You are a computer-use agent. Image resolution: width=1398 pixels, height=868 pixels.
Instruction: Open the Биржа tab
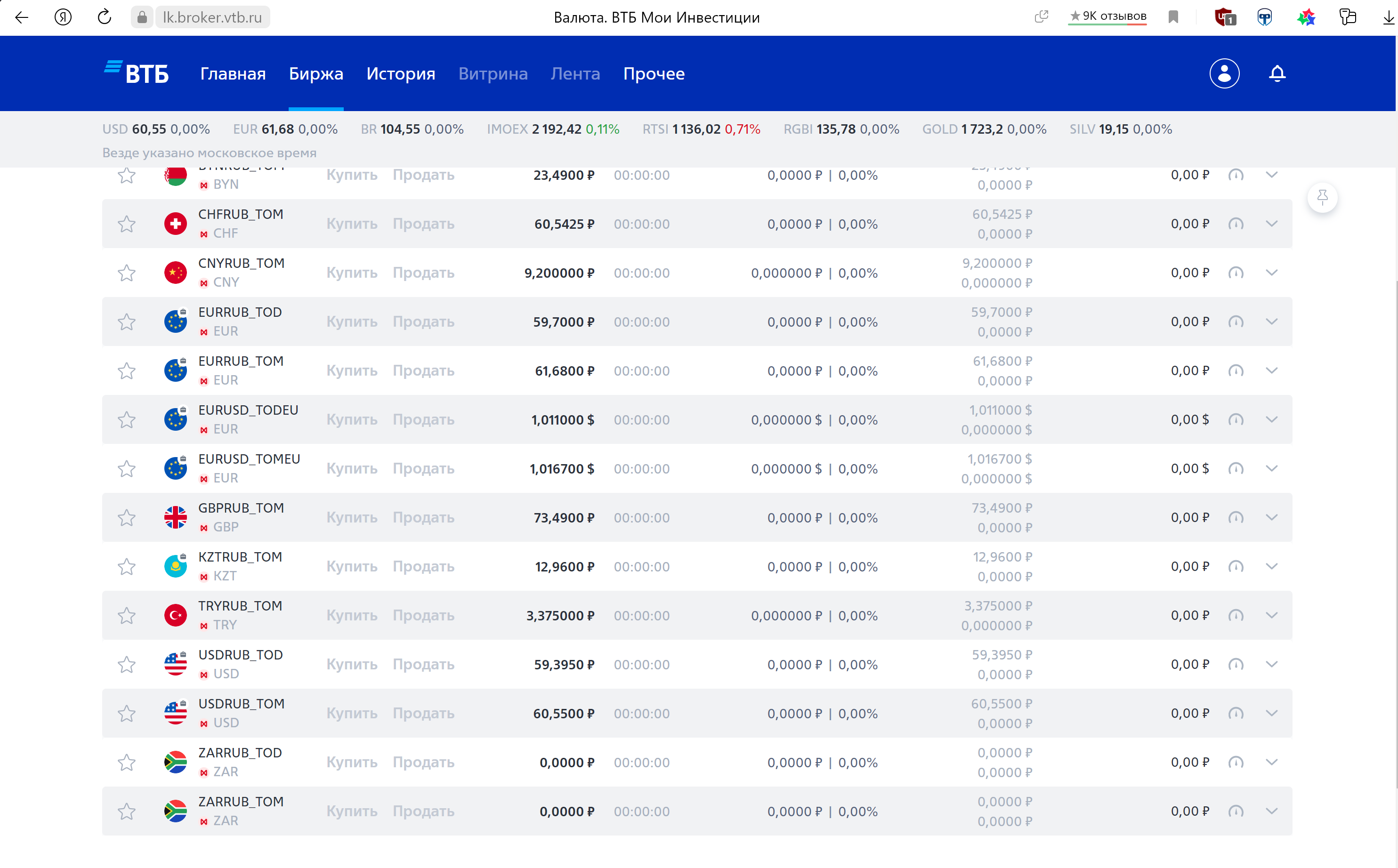[316, 73]
